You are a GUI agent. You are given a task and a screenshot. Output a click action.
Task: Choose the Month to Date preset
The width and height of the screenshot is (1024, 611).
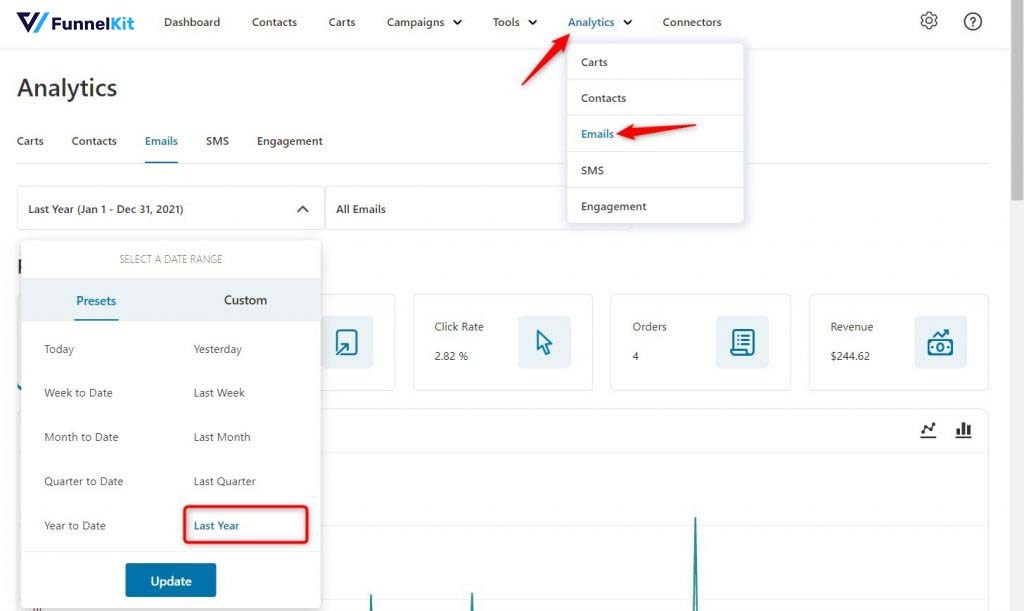(x=82, y=437)
